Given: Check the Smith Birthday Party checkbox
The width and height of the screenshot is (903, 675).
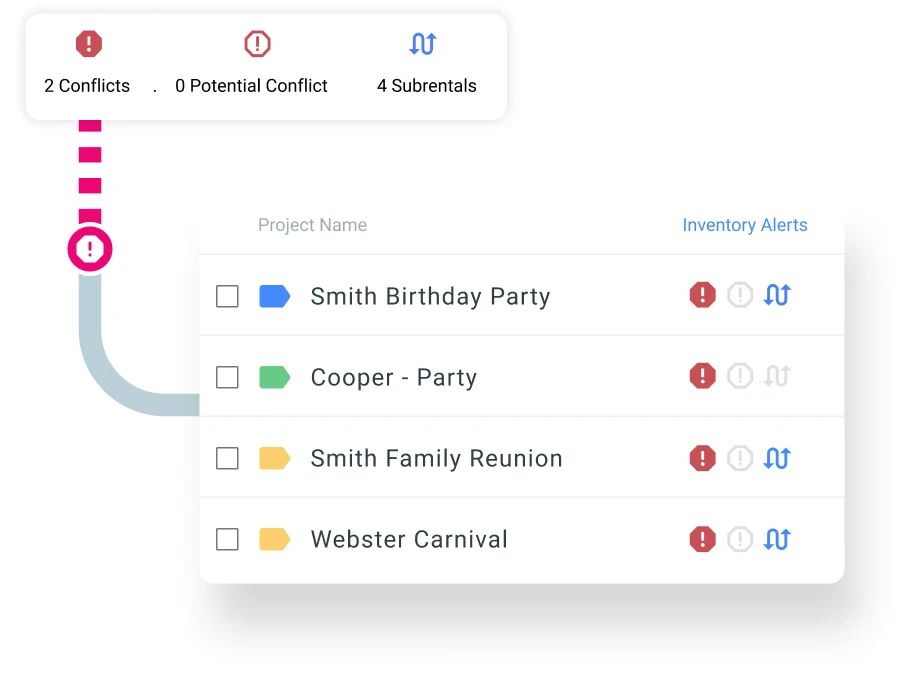Looking at the screenshot, I should point(228,296).
